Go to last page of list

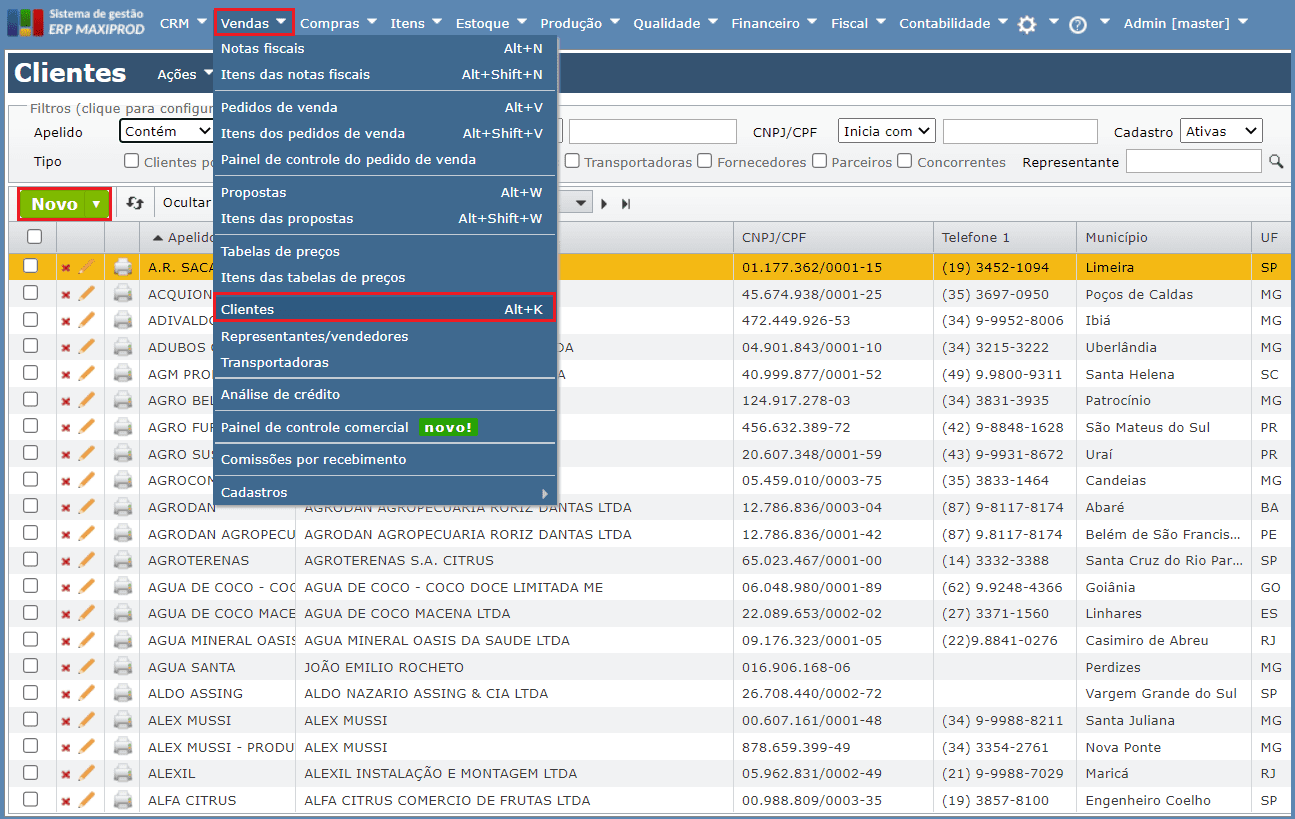[627, 203]
